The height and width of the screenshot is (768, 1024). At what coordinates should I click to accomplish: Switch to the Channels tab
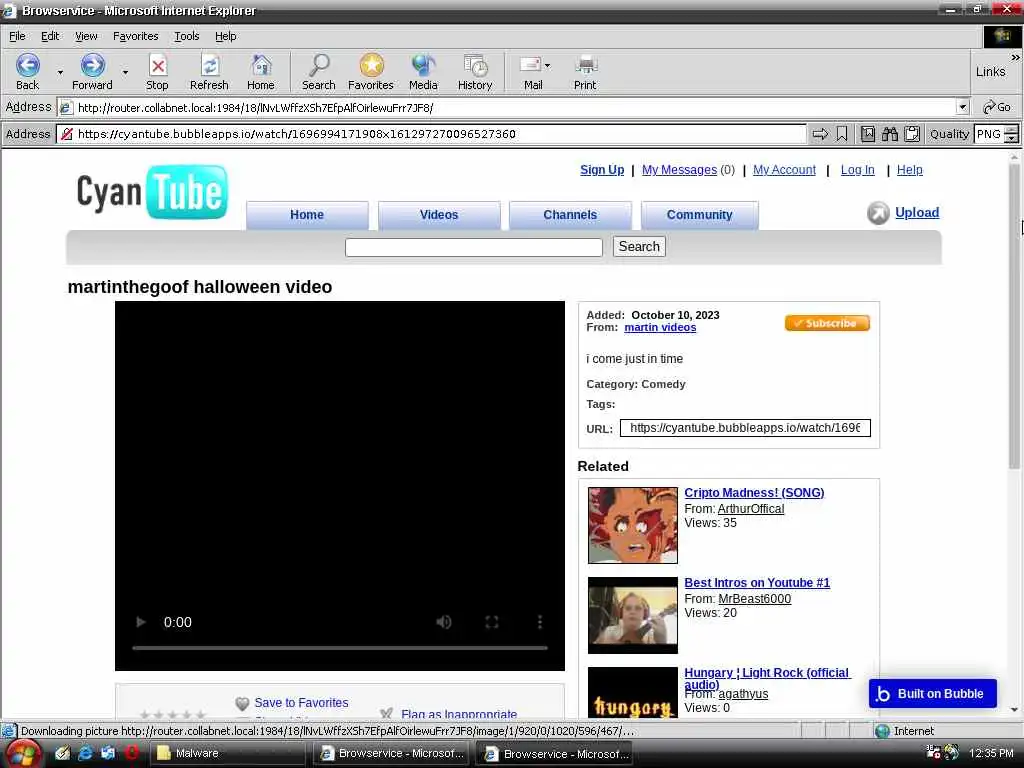click(570, 215)
